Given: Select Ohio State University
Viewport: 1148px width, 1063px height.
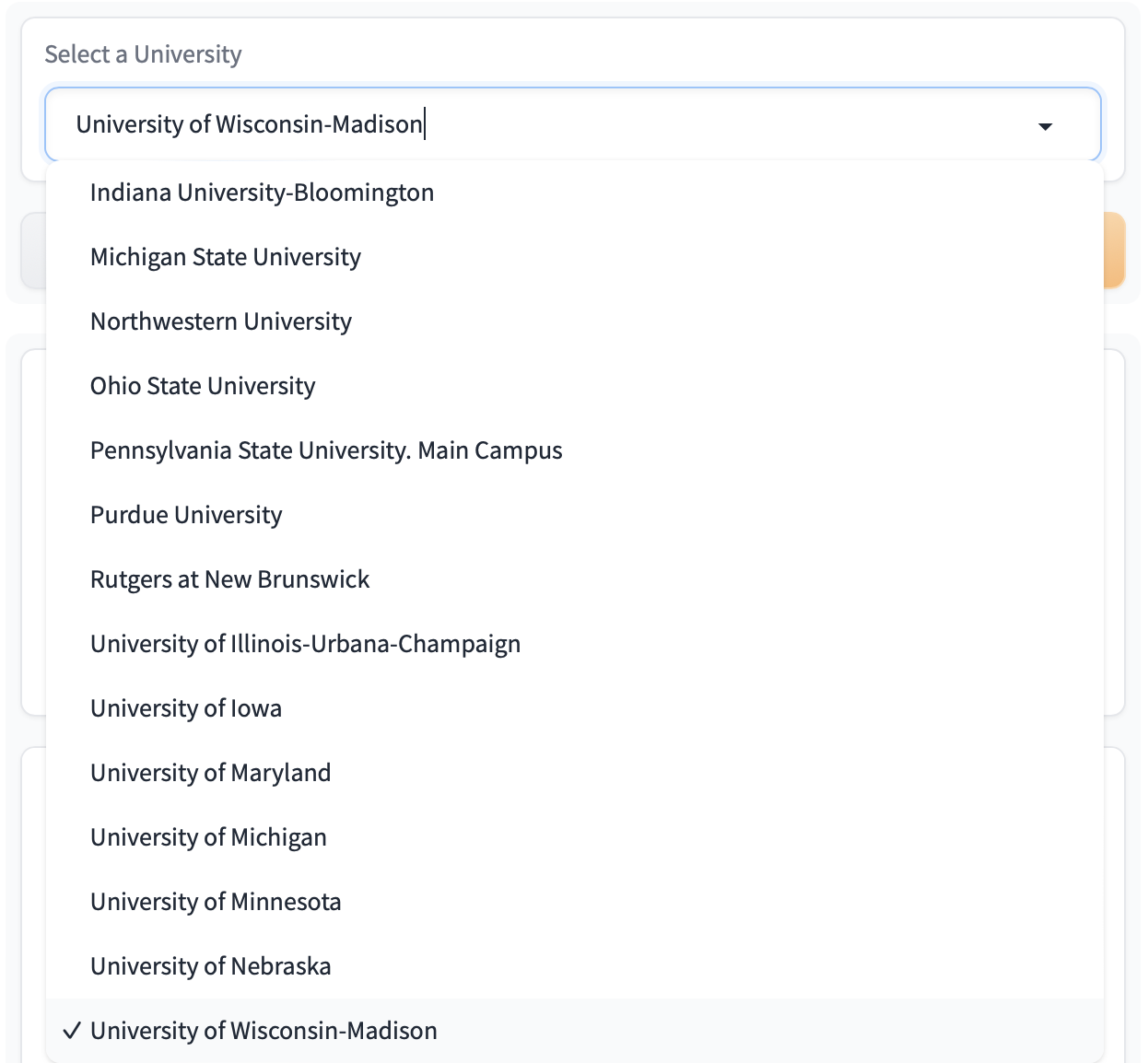Looking at the screenshot, I should [202, 386].
